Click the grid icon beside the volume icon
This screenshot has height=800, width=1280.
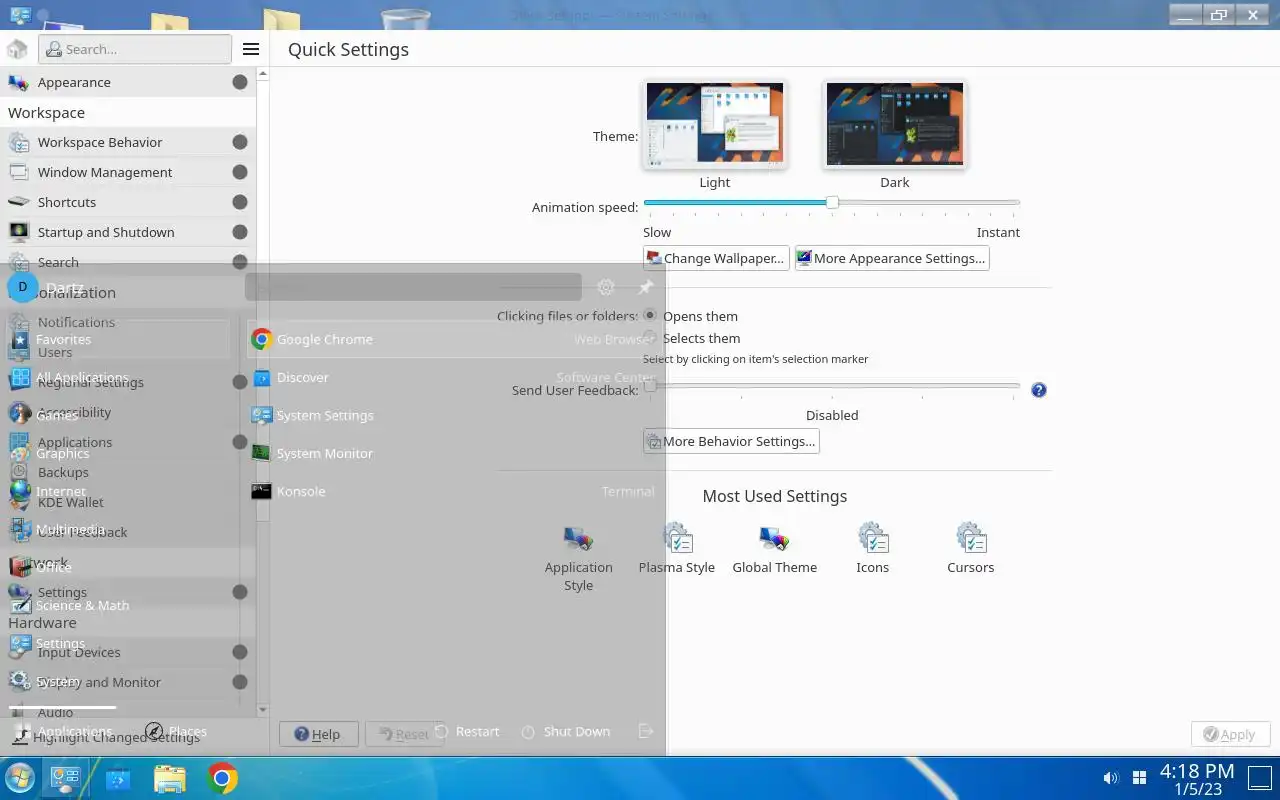tap(1139, 778)
